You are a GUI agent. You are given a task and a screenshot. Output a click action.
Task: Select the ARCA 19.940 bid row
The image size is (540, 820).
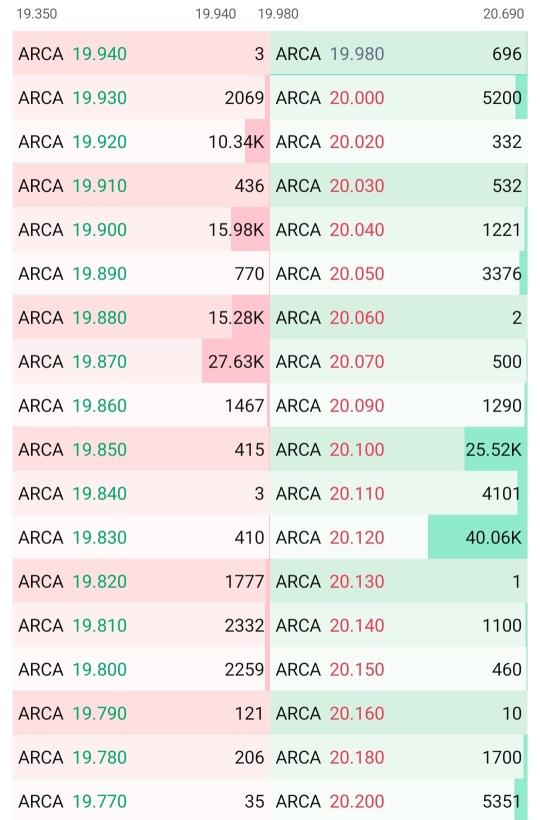pyautogui.click(x=141, y=53)
